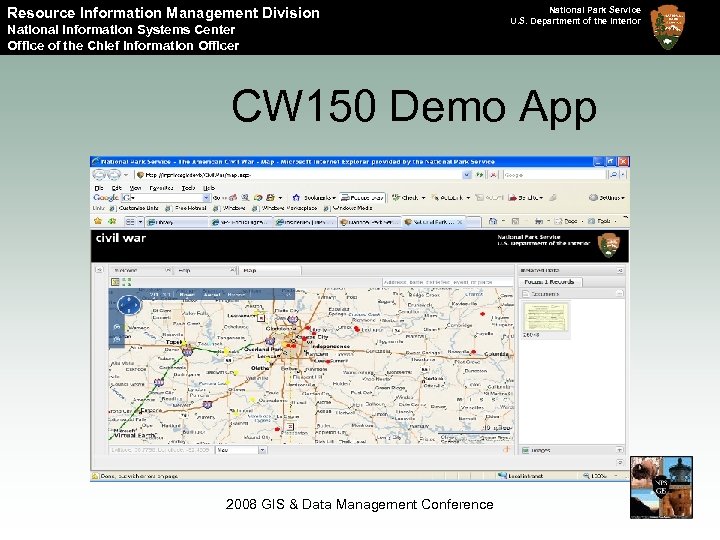Click the Add to Favorites green star icon
Screen dimensions: 720x540
click(112, 221)
